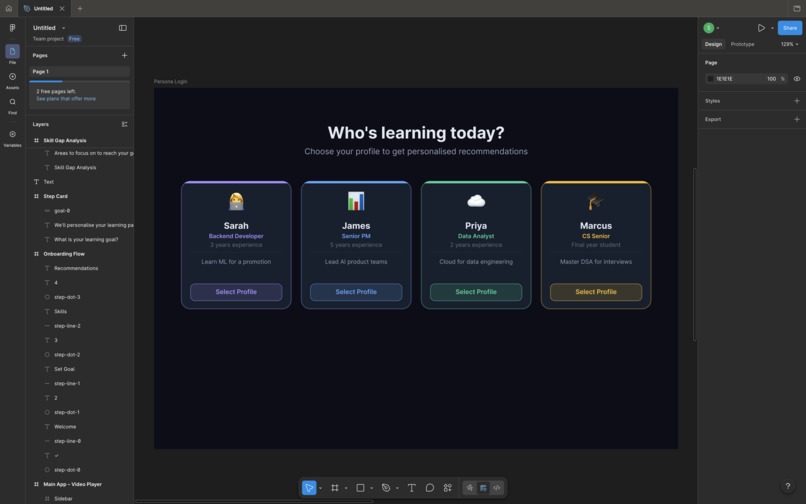Open the Find panel
Image resolution: width=806 pixels, height=504 pixels.
click(12, 105)
